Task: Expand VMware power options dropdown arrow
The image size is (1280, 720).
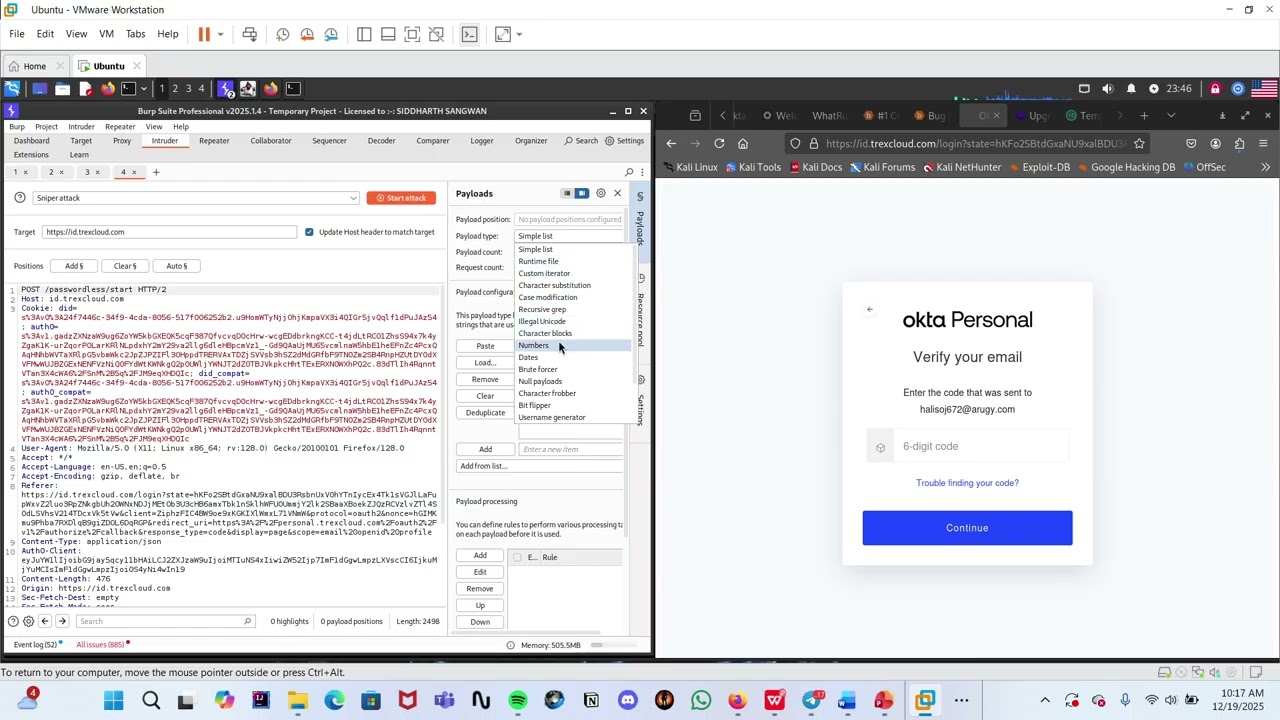Action: [x=220, y=34]
